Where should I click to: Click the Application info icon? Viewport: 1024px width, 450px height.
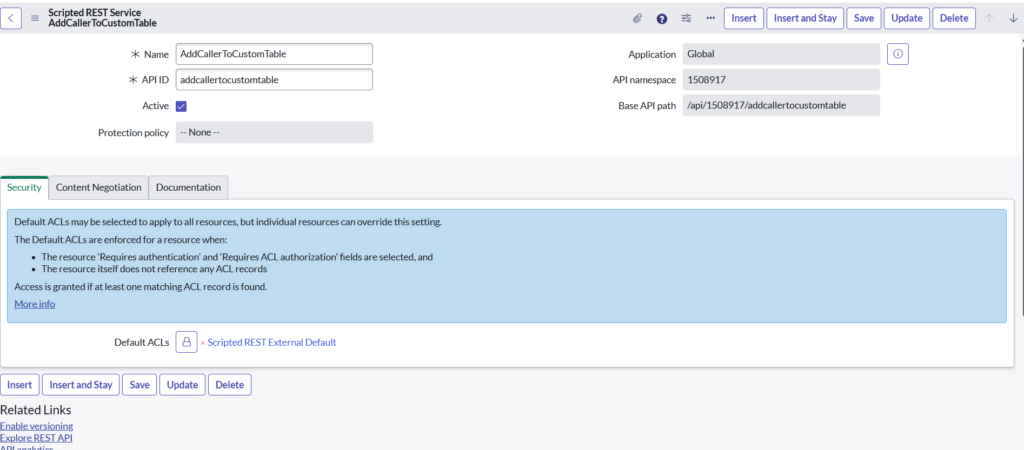click(x=897, y=54)
